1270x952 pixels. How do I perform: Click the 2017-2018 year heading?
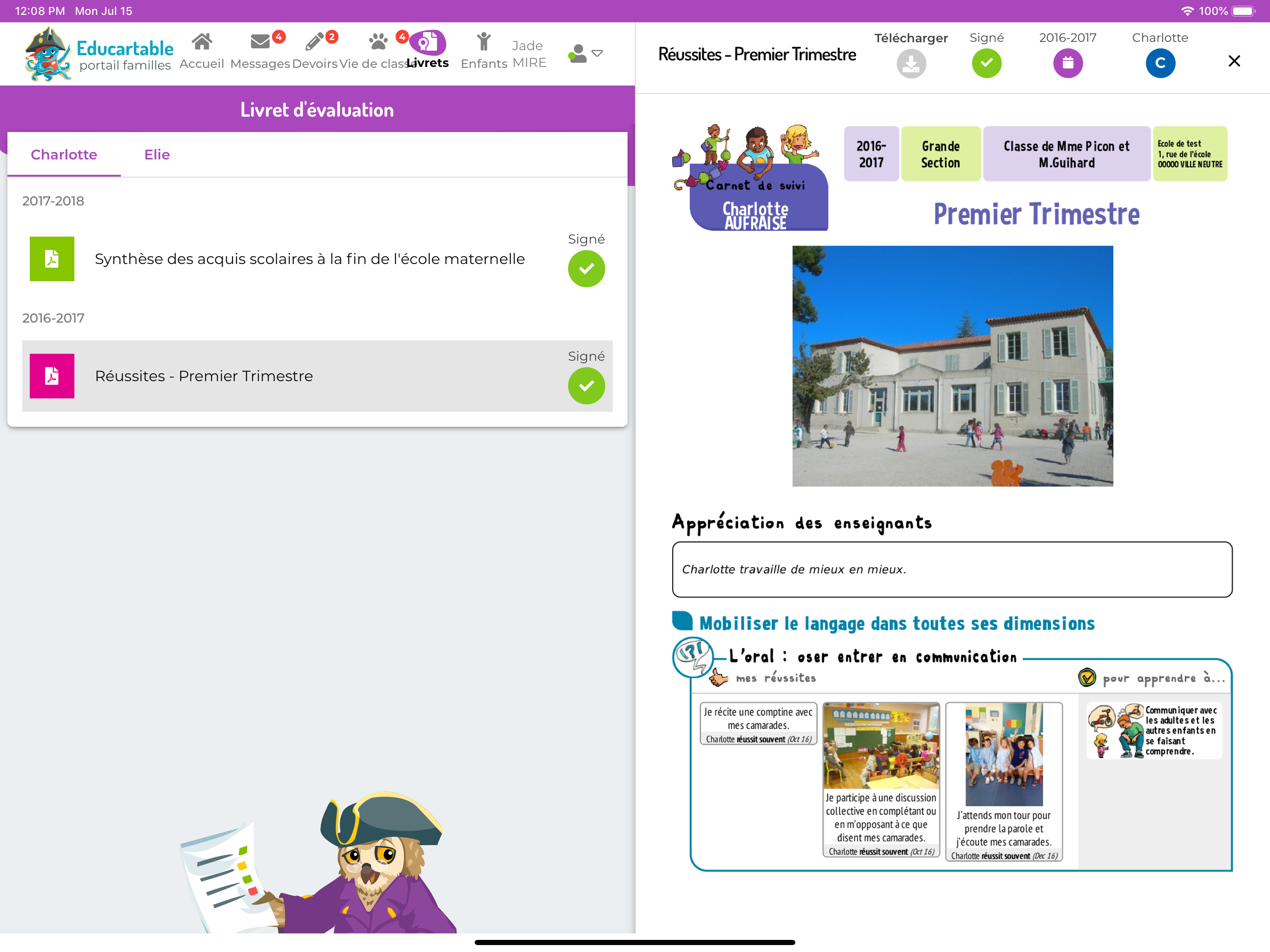click(x=53, y=201)
